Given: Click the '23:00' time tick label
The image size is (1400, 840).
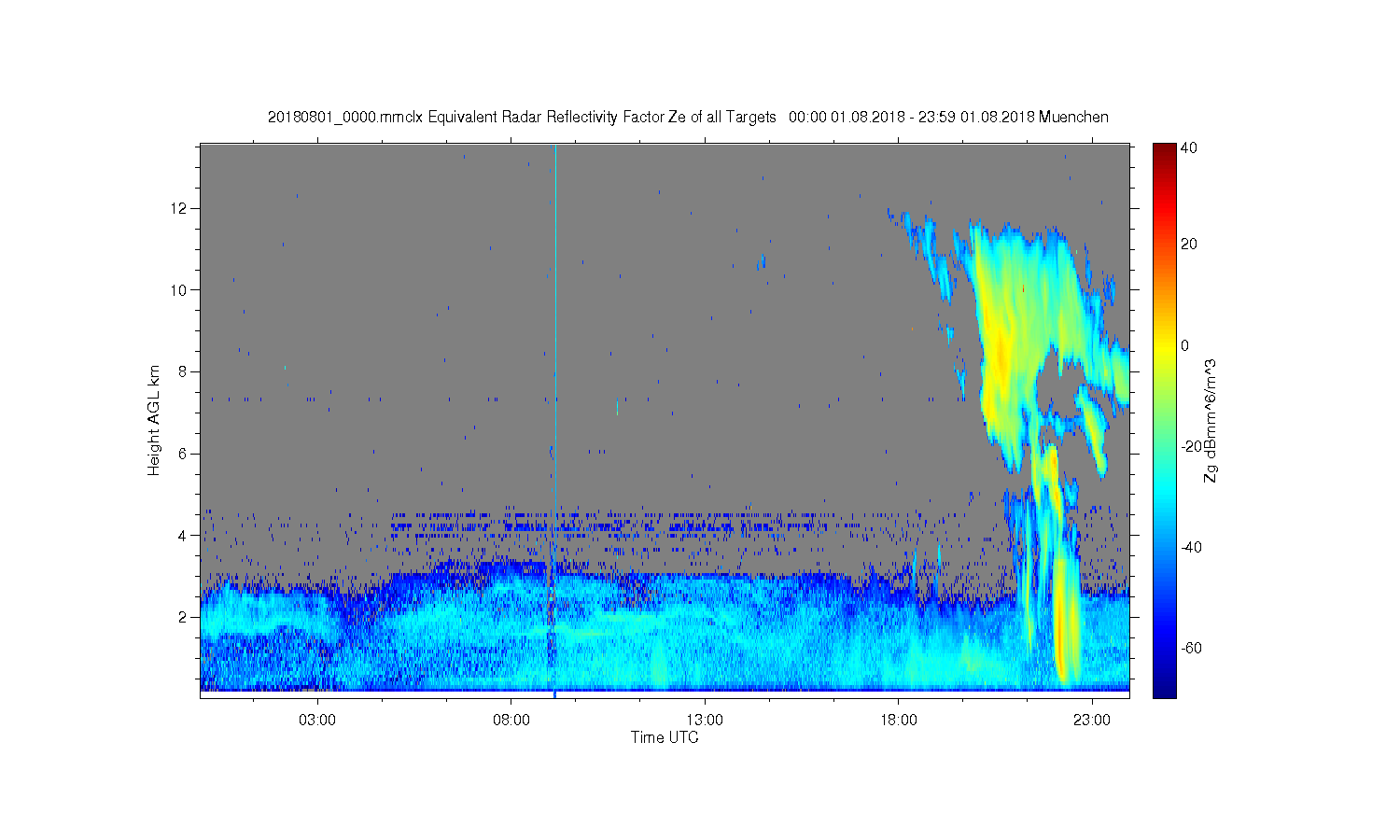Looking at the screenshot, I should coord(1092,721).
